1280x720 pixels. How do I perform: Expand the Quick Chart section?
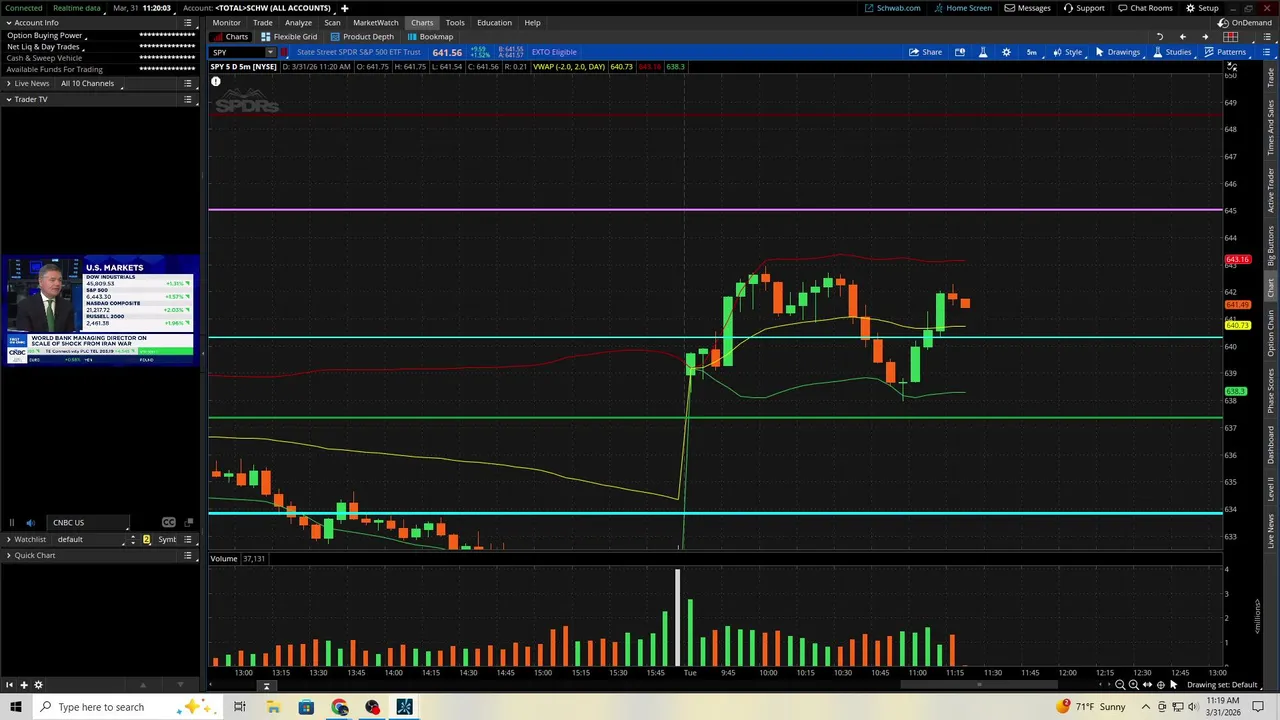[x=9, y=555]
